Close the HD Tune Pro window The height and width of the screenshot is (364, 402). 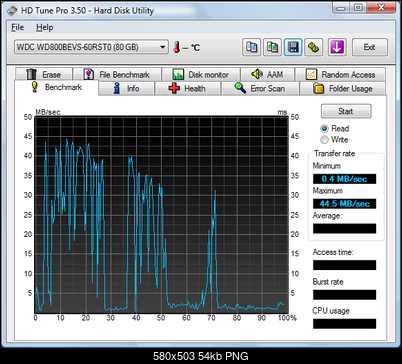pyautogui.click(x=381, y=7)
